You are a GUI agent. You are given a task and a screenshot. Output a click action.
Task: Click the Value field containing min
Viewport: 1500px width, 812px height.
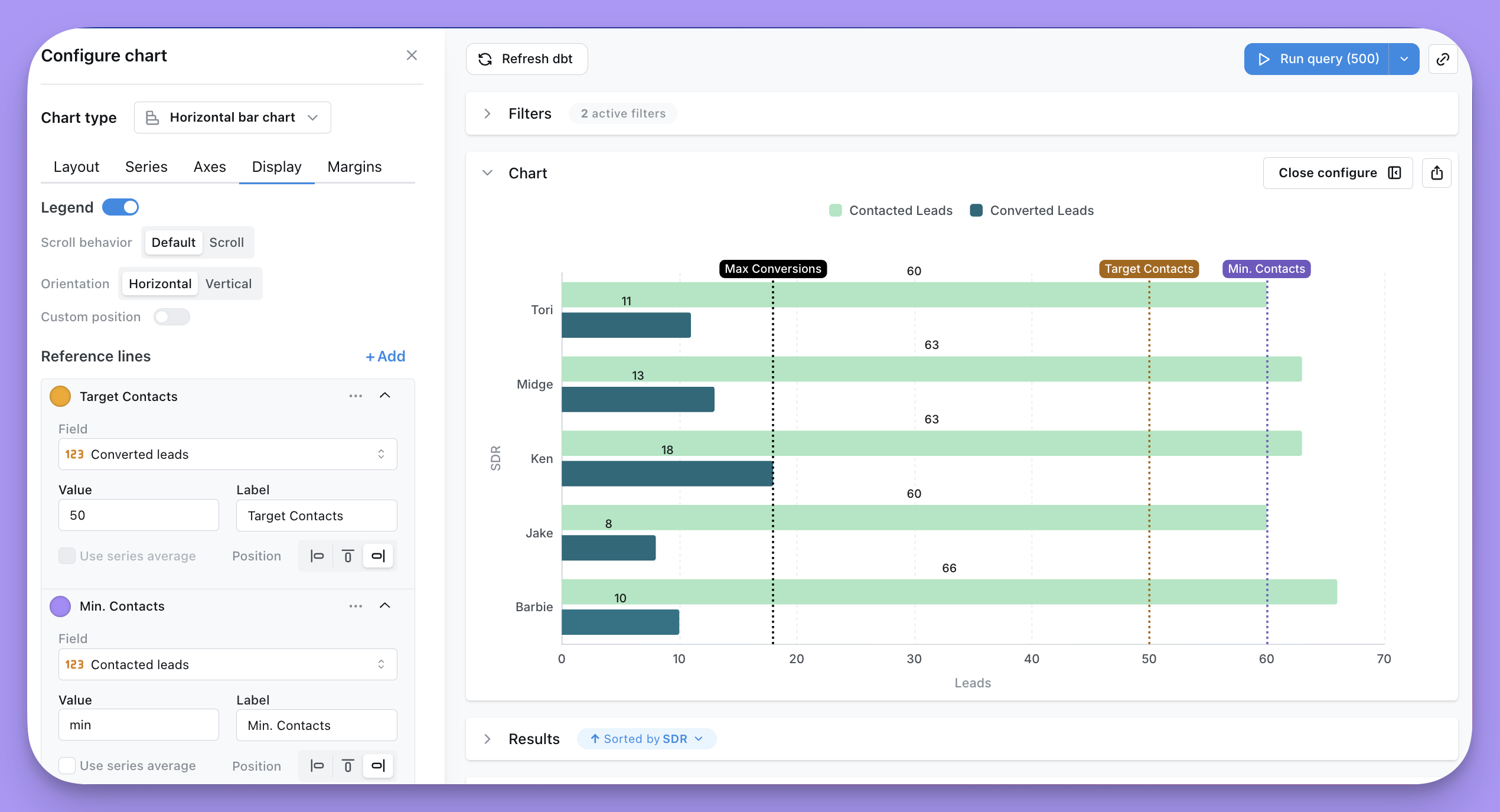pos(139,725)
